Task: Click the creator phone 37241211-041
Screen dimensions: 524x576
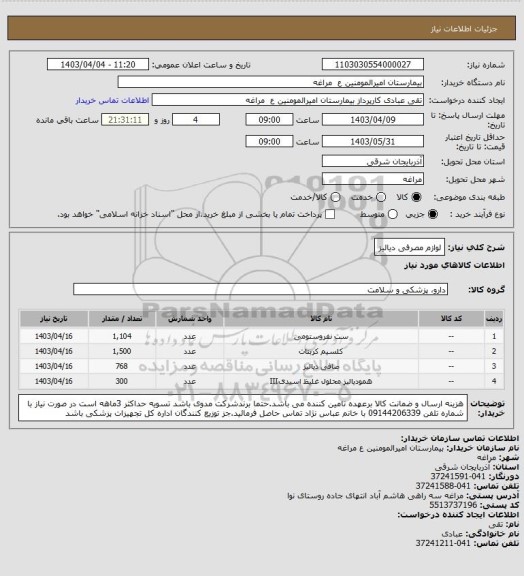Action: 443,543
